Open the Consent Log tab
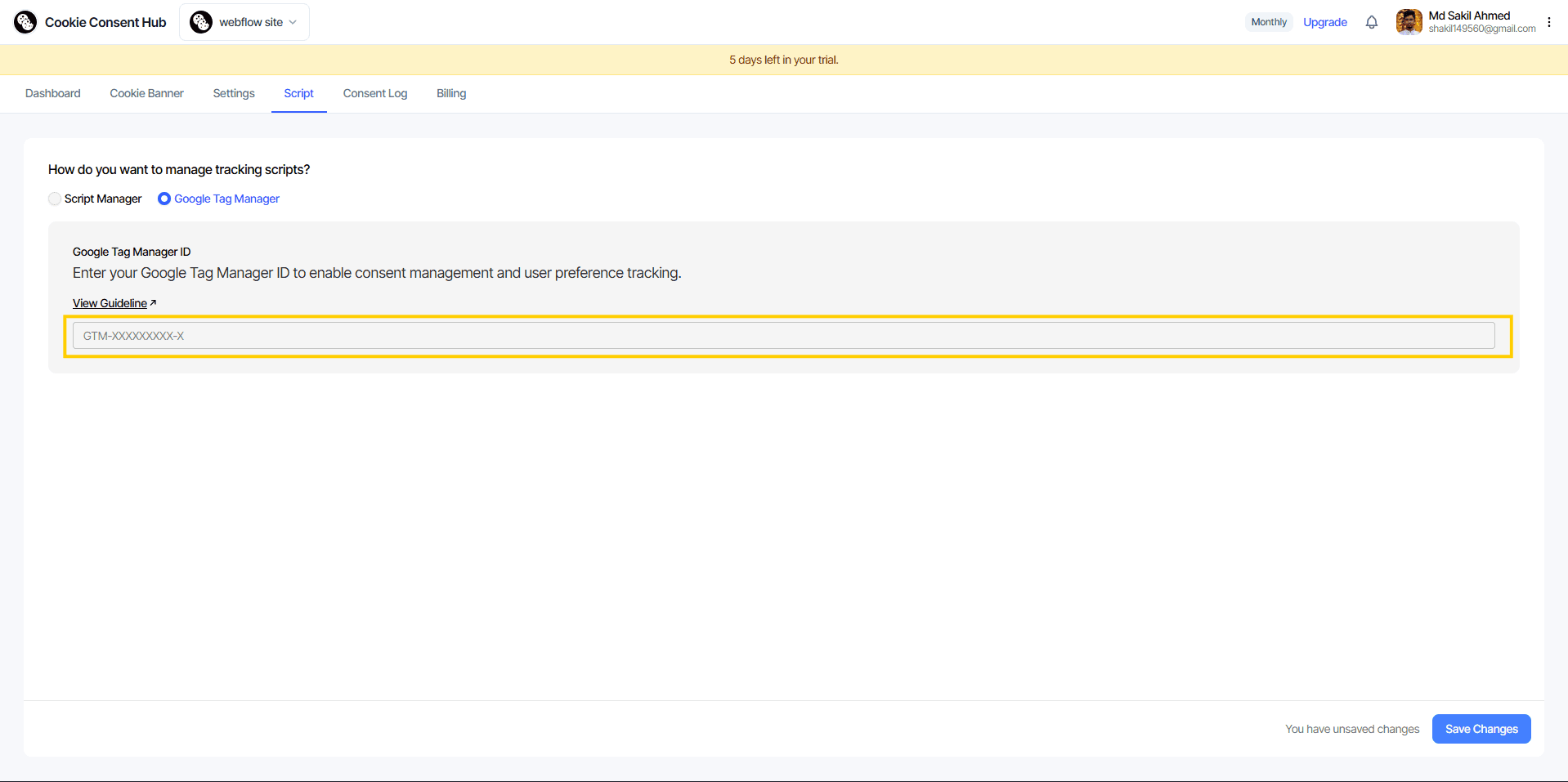 click(x=375, y=93)
